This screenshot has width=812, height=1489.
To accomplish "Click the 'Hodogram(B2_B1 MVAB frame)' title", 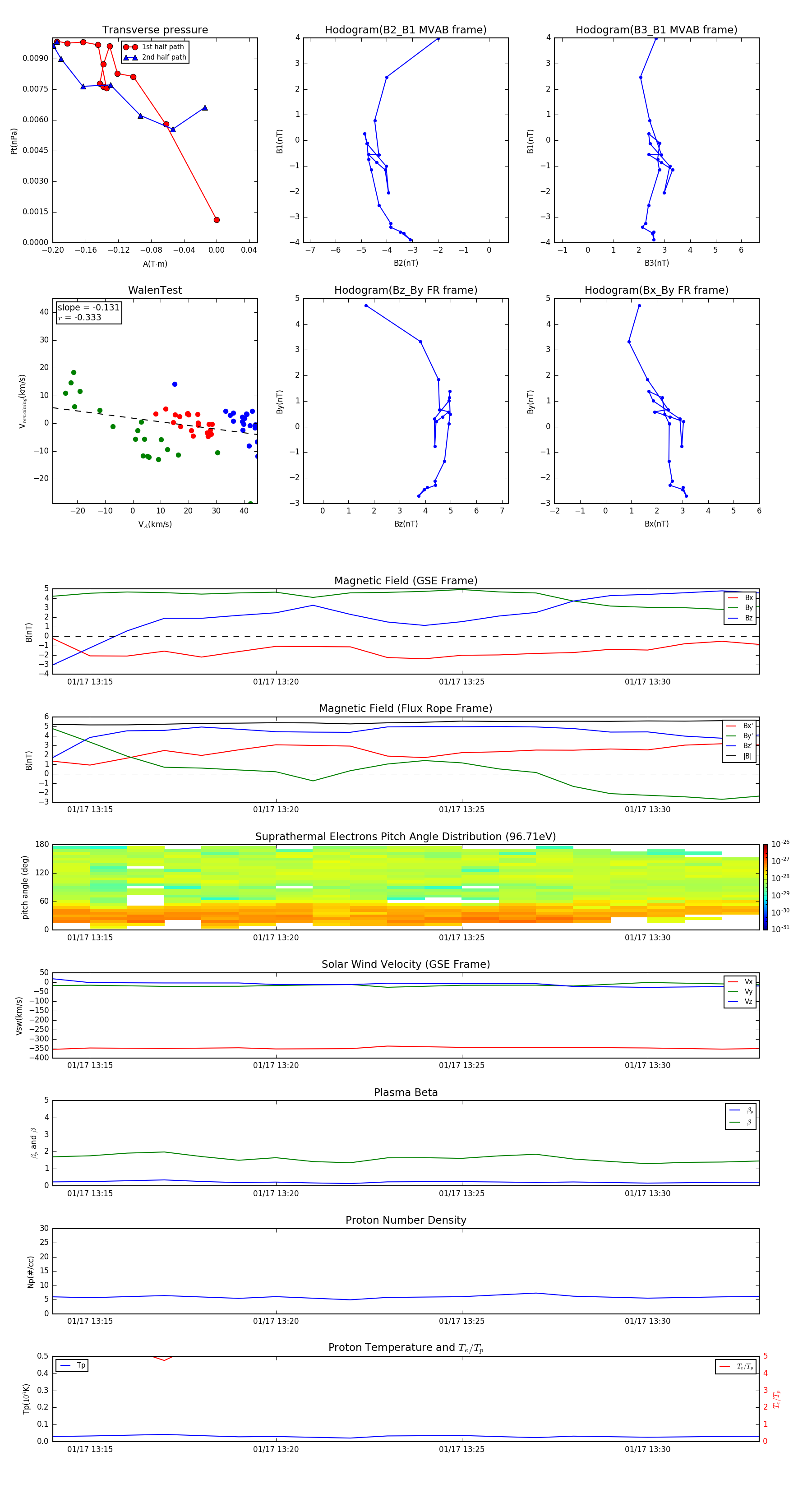I will tap(406, 29).
